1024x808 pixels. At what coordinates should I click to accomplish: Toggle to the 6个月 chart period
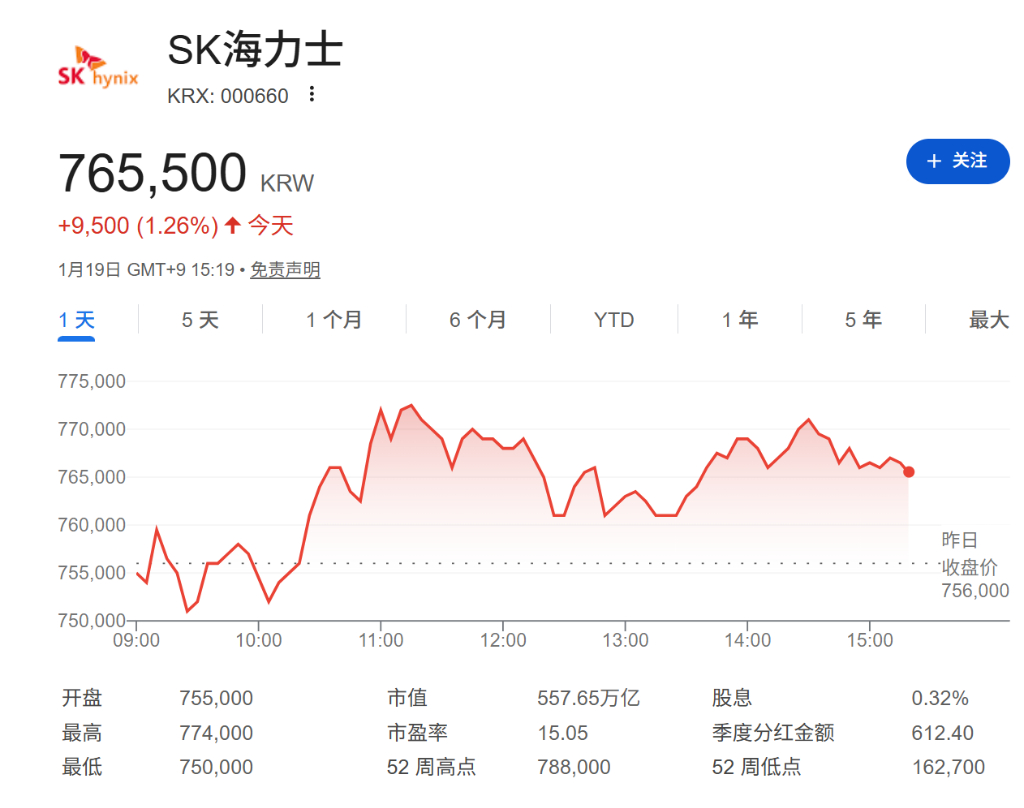(x=477, y=320)
